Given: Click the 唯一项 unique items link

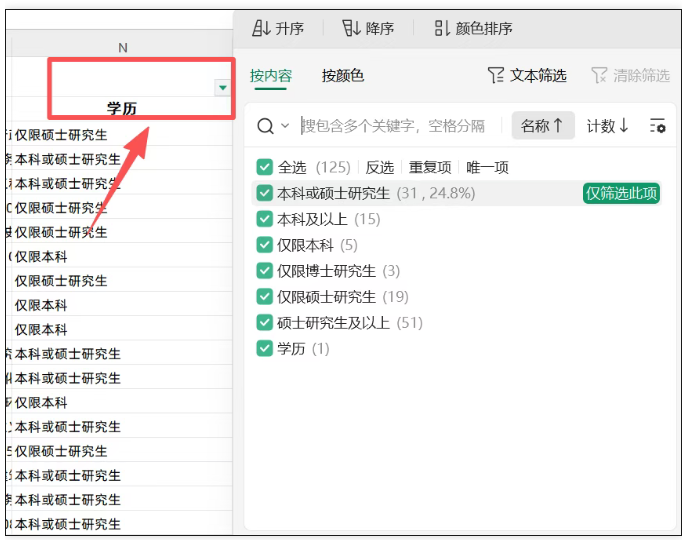Looking at the screenshot, I should [487, 167].
